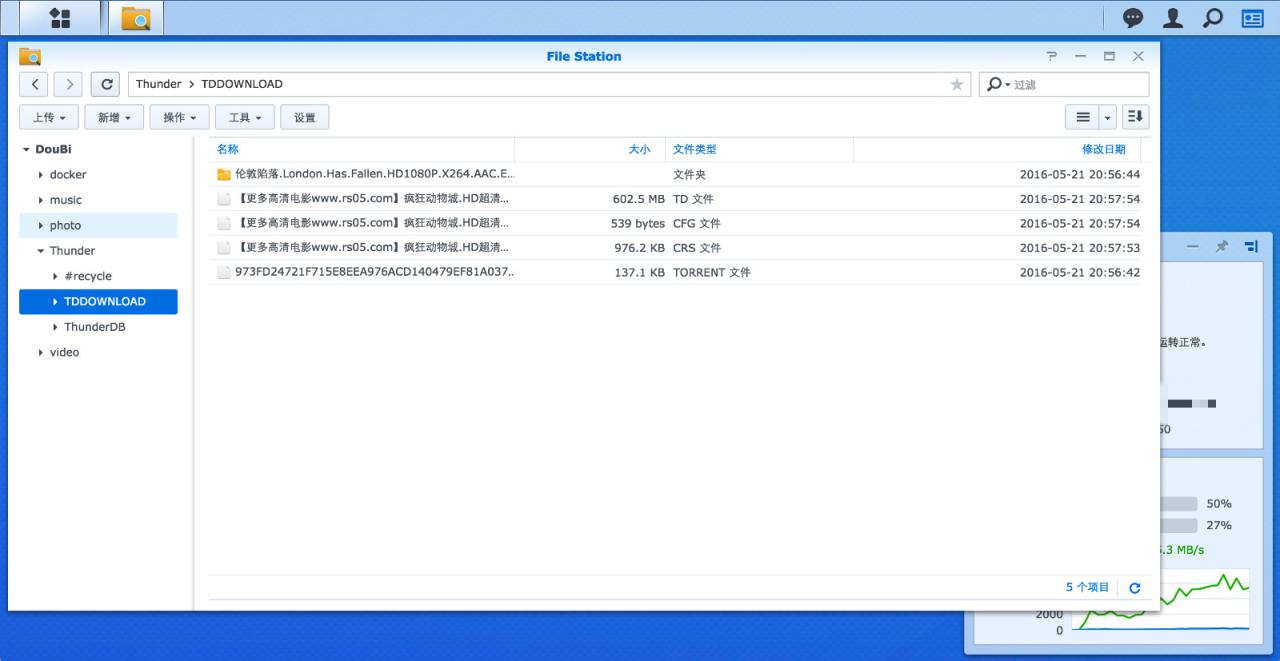
Task: Select the ThunderDB folder in sidebar
Action: coord(94,327)
